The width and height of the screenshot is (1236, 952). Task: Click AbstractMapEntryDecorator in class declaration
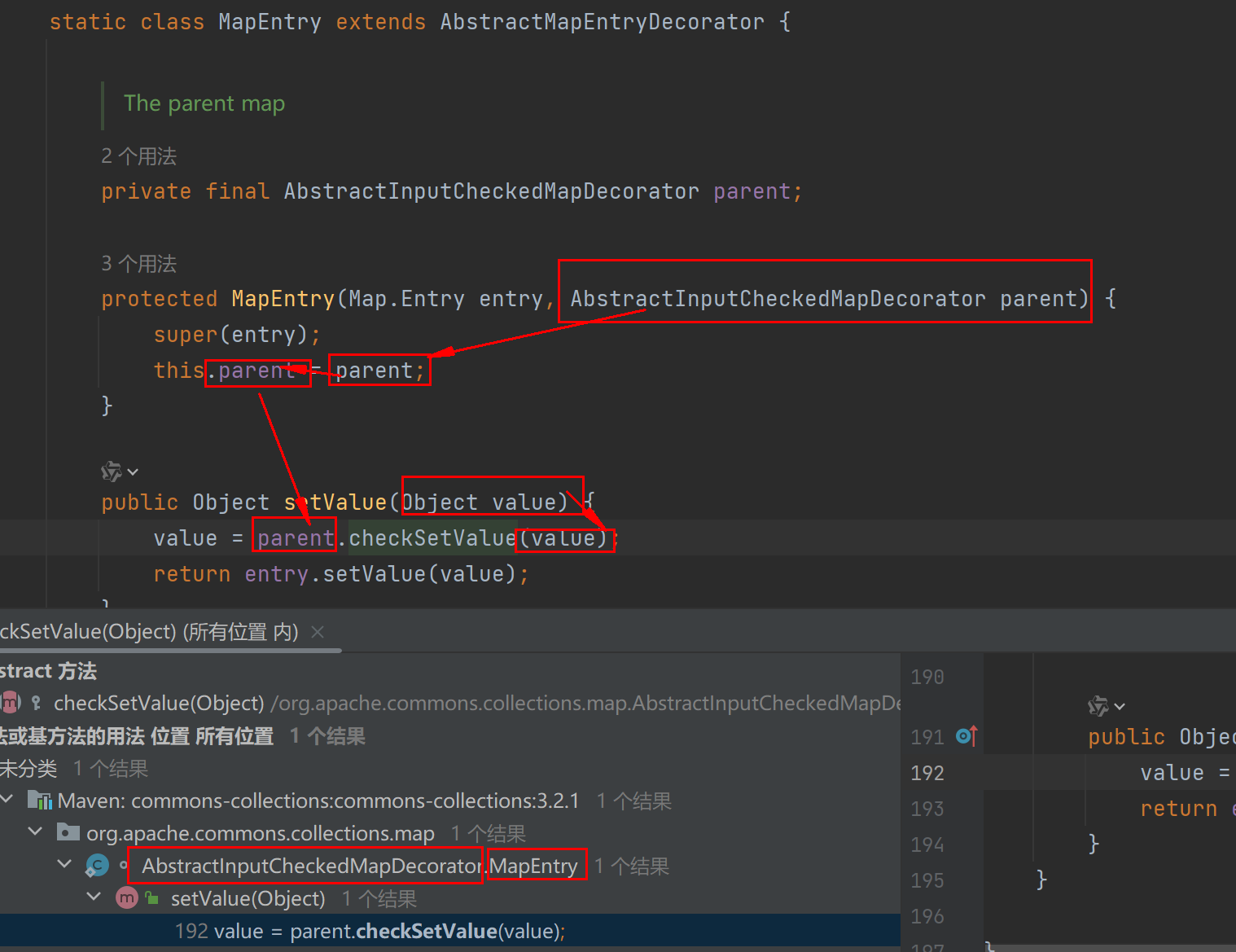603,22
